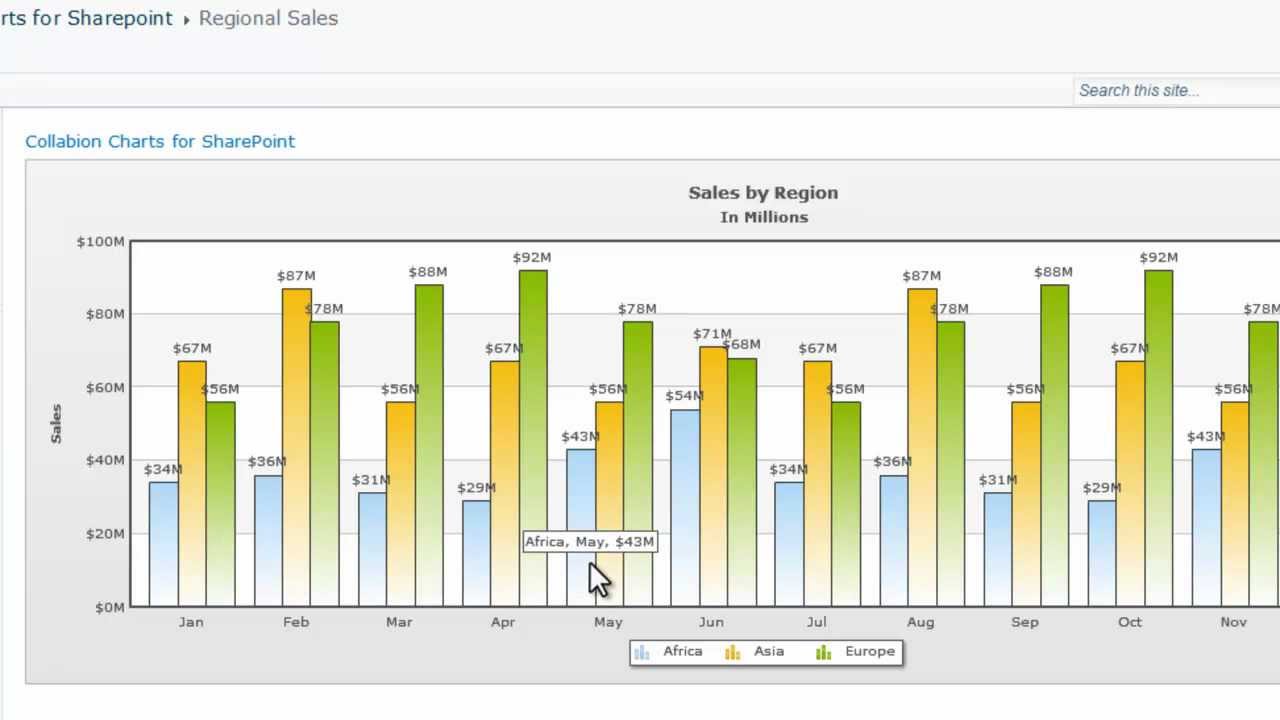The image size is (1280, 720).
Task: Click the Jul x-axis label
Action: 816,622
